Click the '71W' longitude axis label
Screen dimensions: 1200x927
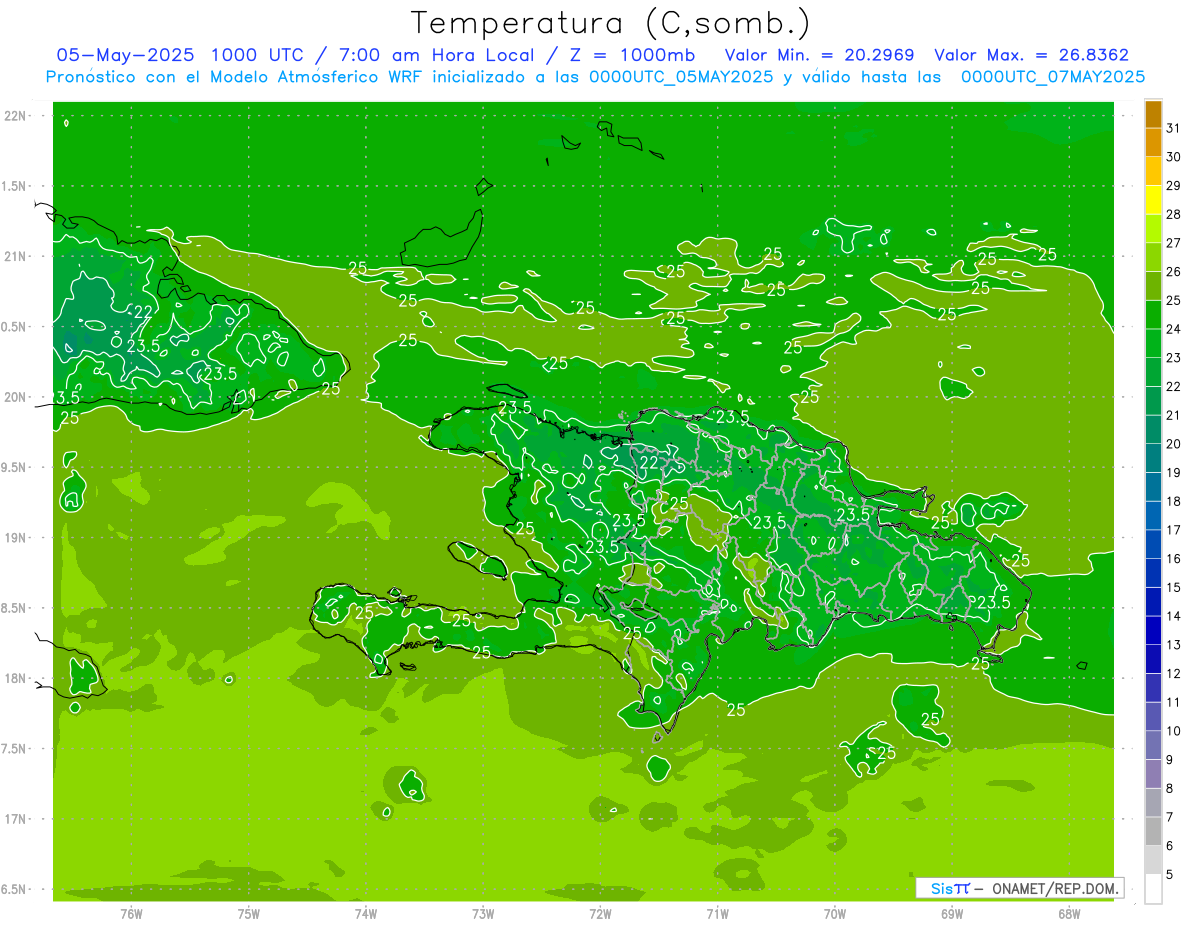tap(717, 914)
